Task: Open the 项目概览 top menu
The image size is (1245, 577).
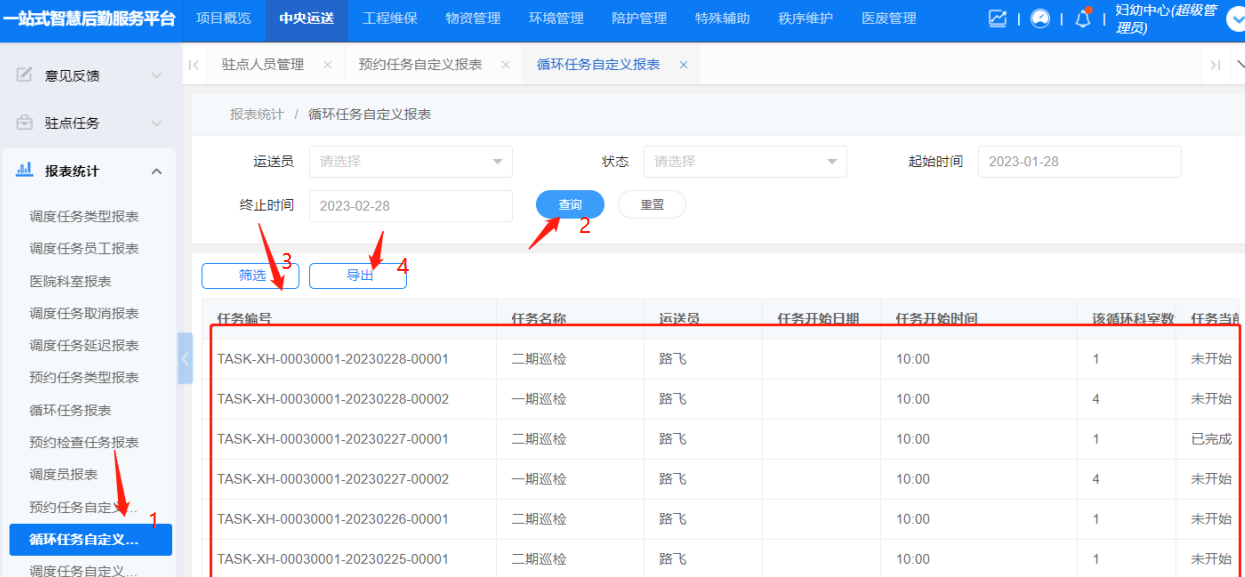Action: pyautogui.click(x=224, y=18)
